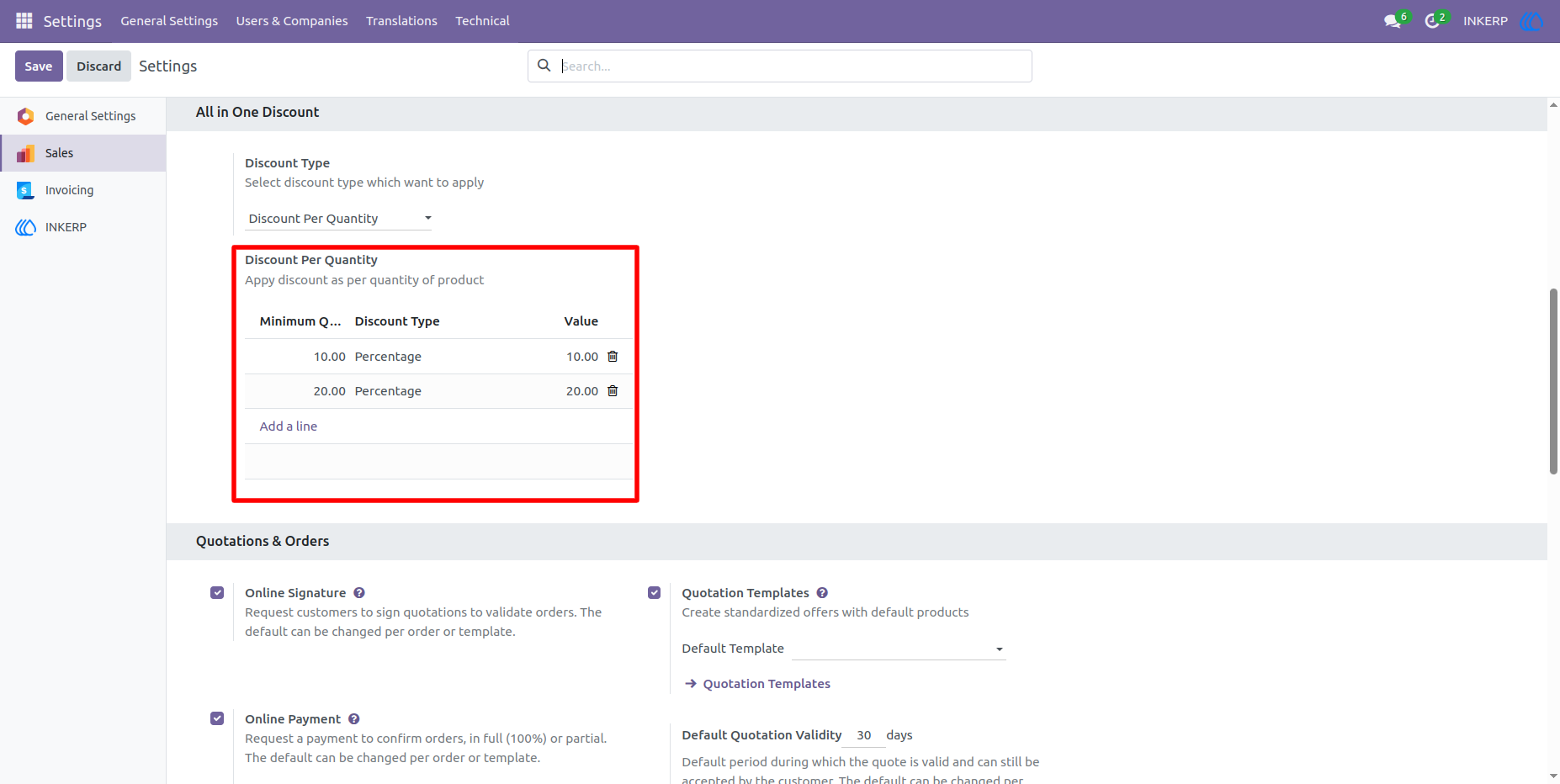The height and width of the screenshot is (784, 1560).
Task: Disable the Online Signature checkbox
Action: pos(217,593)
